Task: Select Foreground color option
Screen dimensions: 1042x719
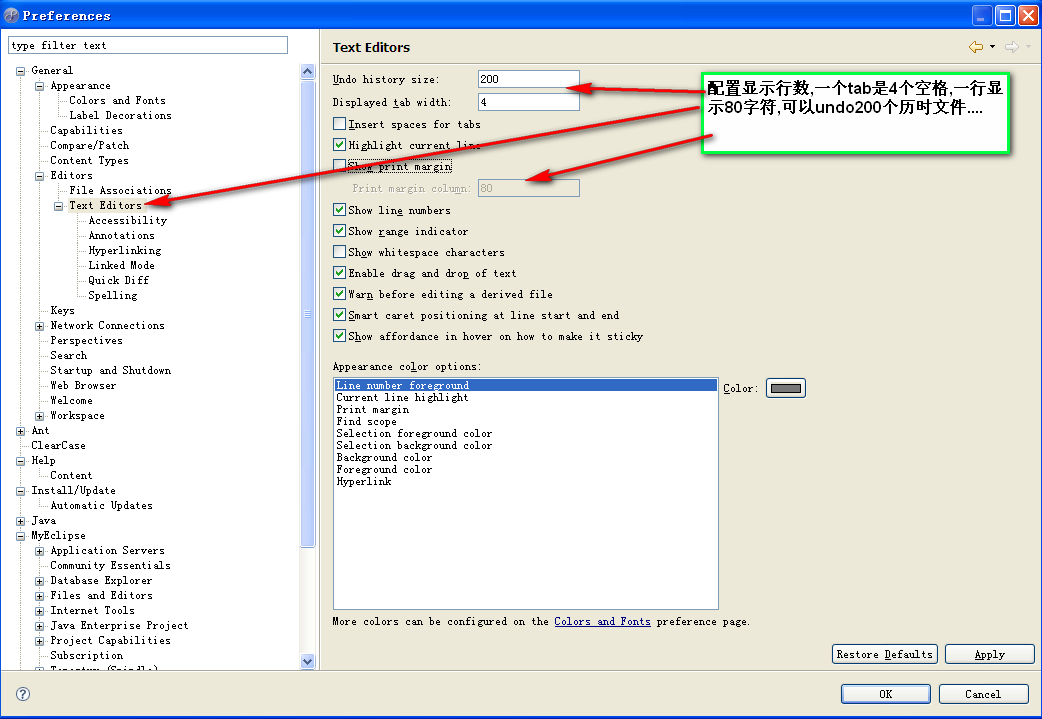Action: (x=384, y=469)
